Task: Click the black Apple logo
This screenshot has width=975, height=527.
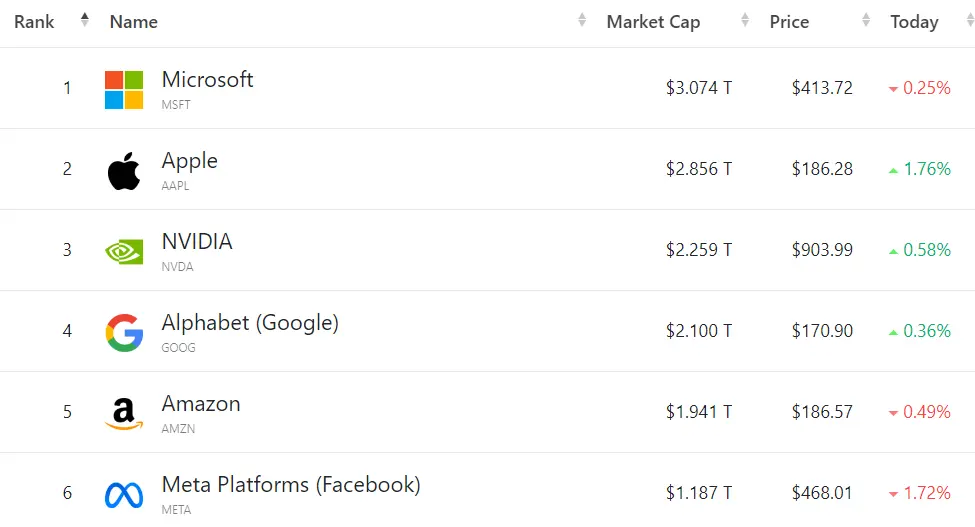Action: pyautogui.click(x=124, y=171)
